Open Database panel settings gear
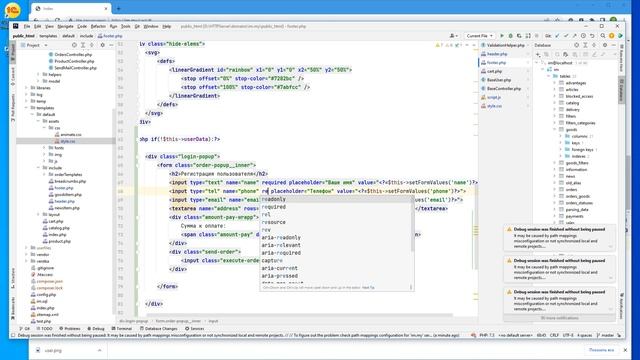Viewport: 640px width, 360px height. (x=605, y=45)
